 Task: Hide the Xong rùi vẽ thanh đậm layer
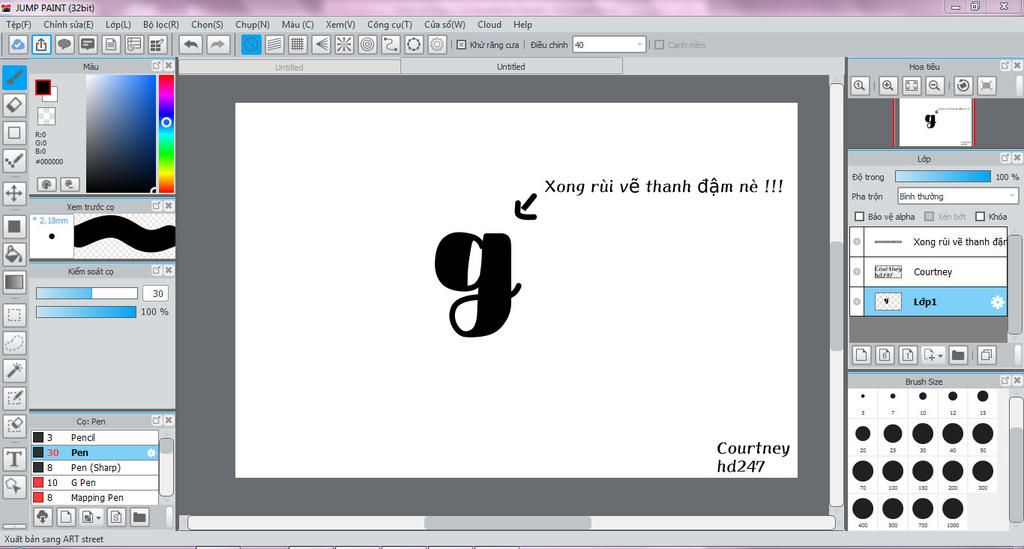click(857, 242)
